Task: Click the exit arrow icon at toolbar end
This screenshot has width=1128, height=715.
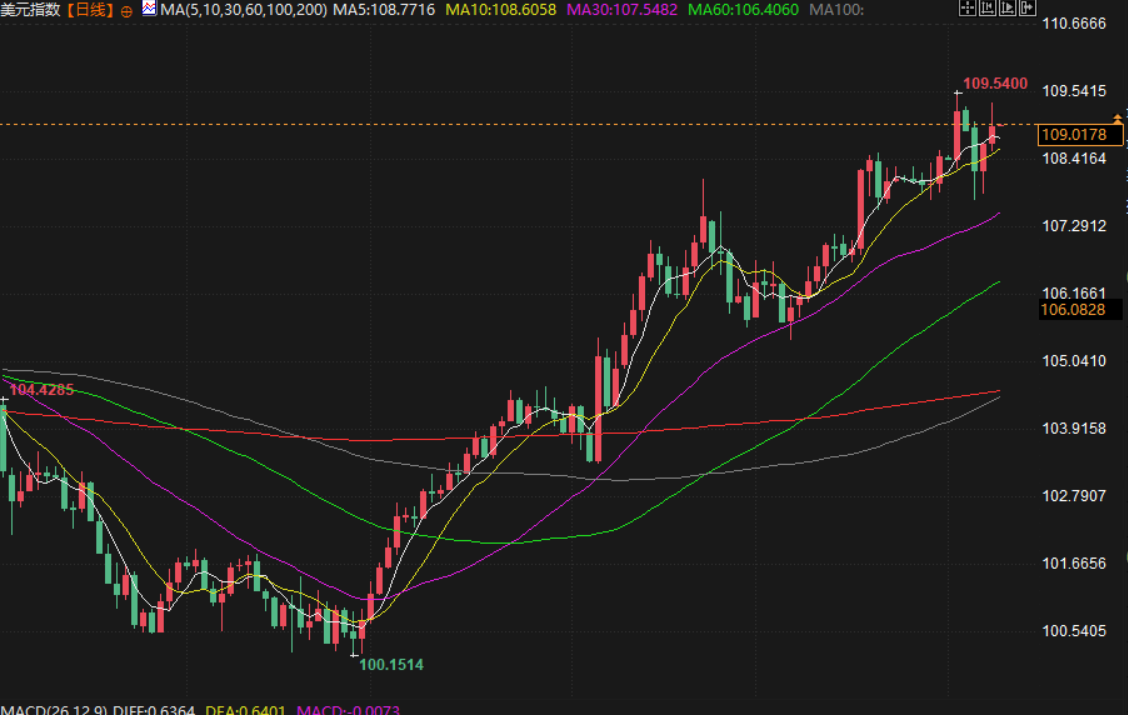Action: coord(1026,9)
